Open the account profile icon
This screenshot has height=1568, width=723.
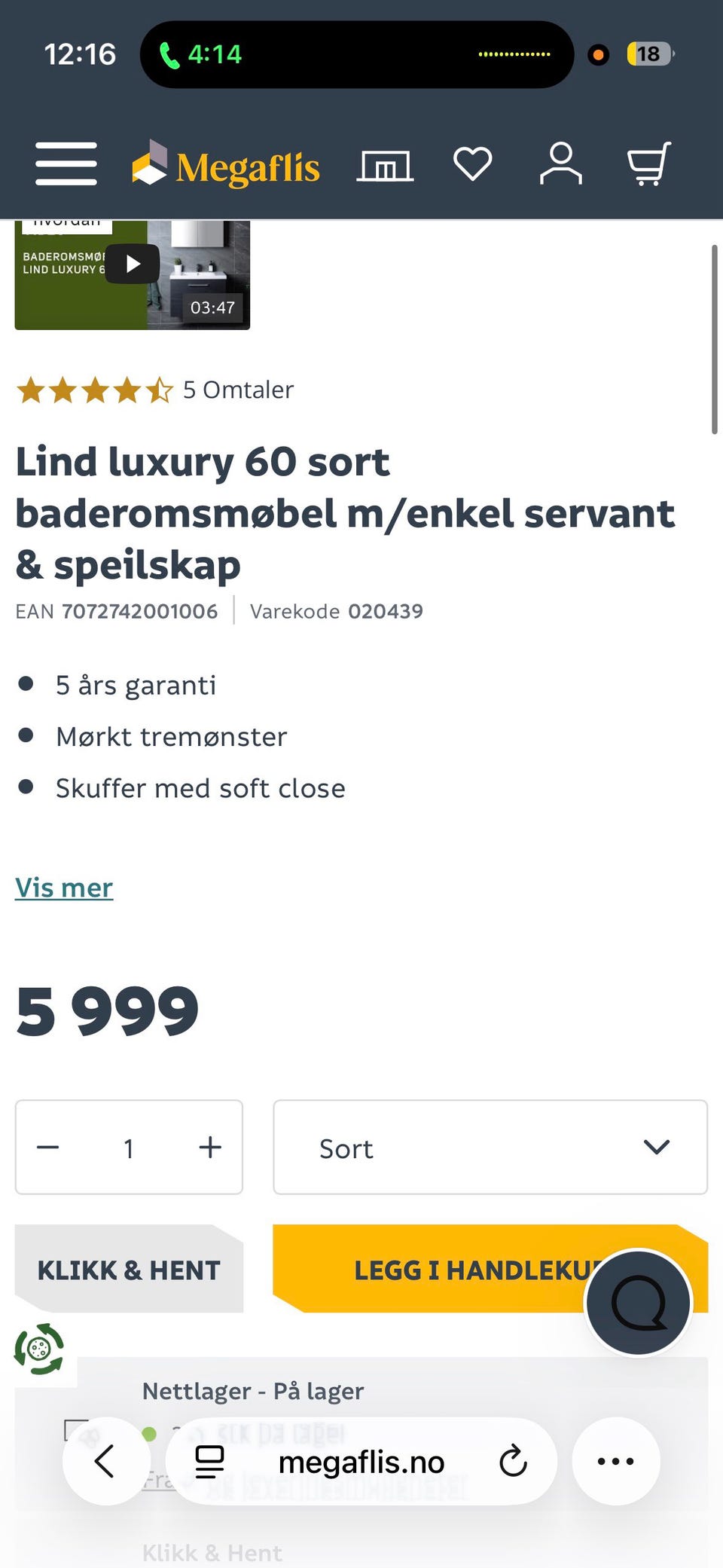tap(561, 164)
